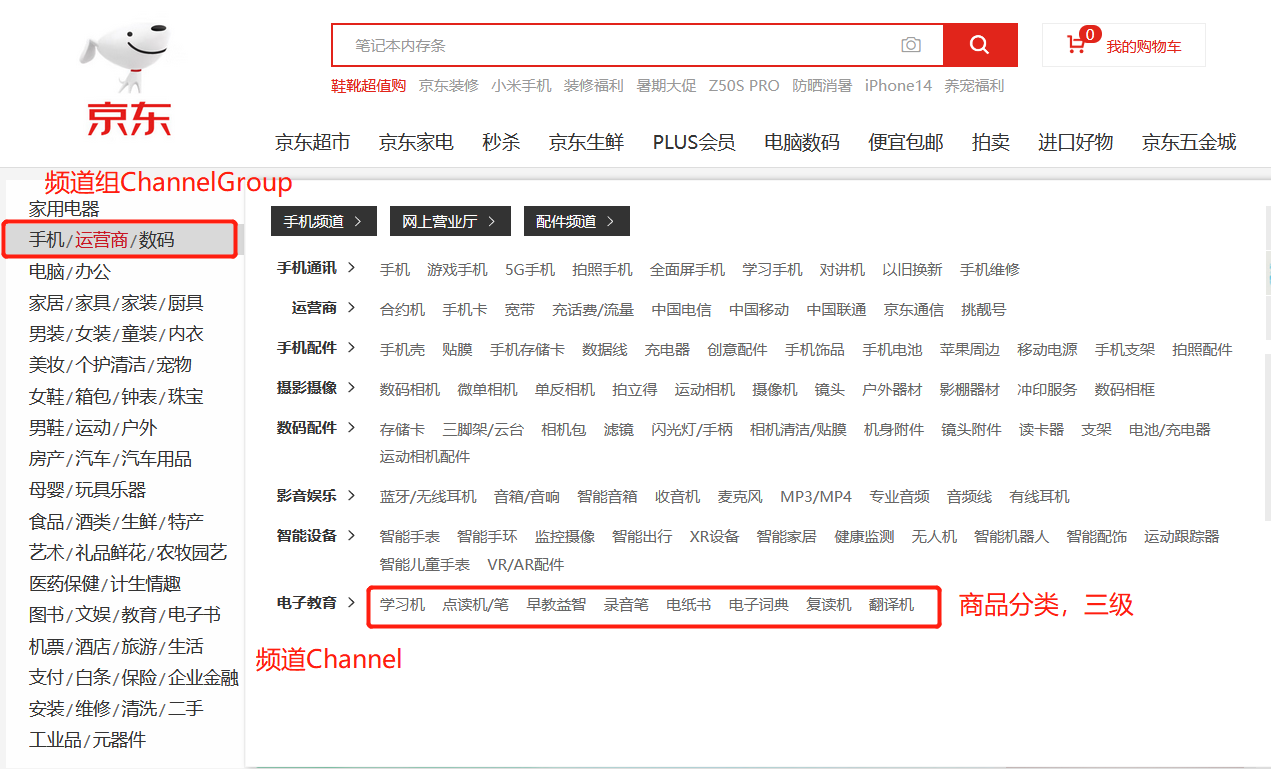Click the 无人机 category link
Screen dimensions: 1271x769
click(x=934, y=537)
